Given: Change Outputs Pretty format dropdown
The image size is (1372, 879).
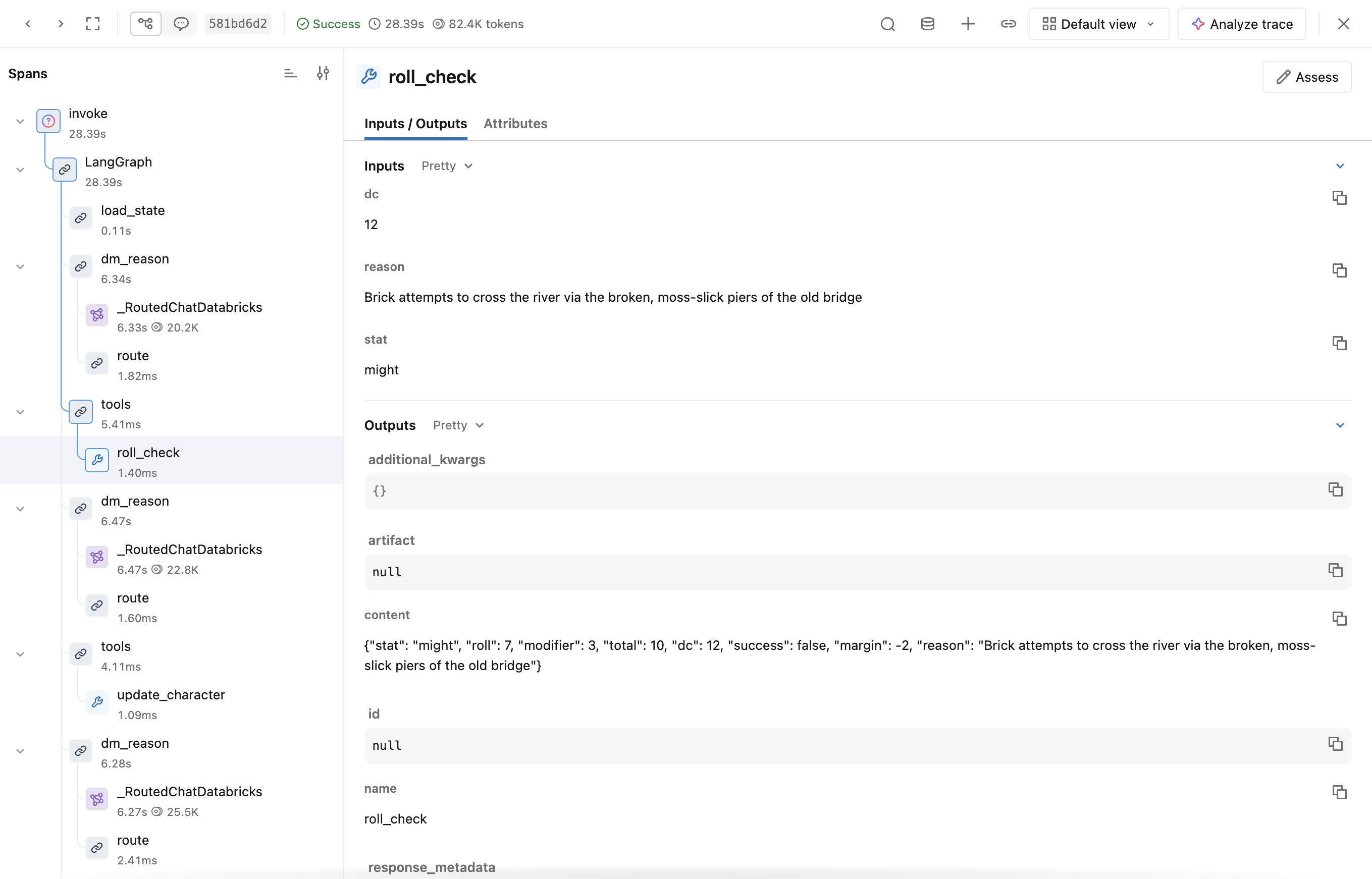Looking at the screenshot, I should [458, 425].
